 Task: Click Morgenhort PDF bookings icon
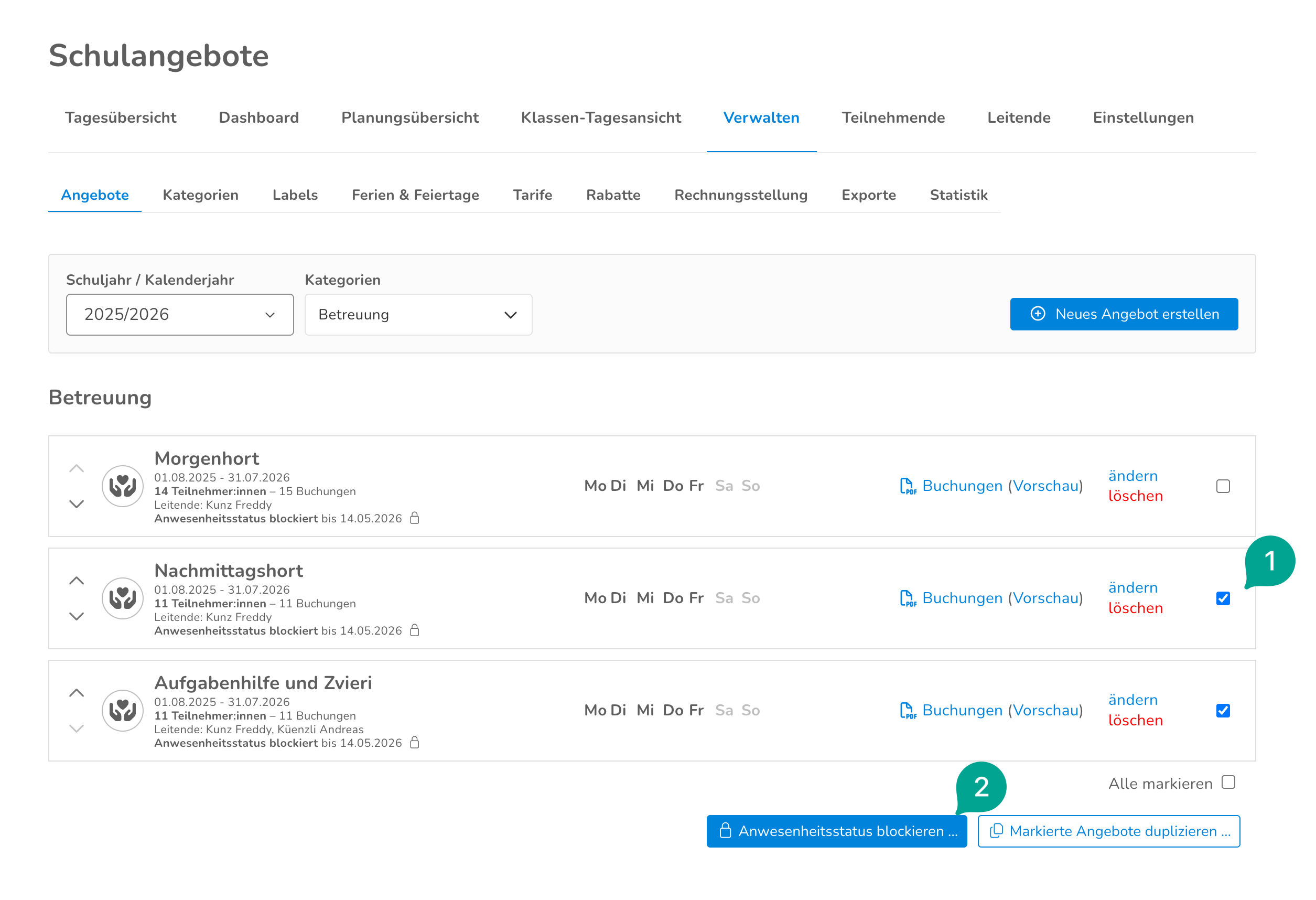click(908, 486)
